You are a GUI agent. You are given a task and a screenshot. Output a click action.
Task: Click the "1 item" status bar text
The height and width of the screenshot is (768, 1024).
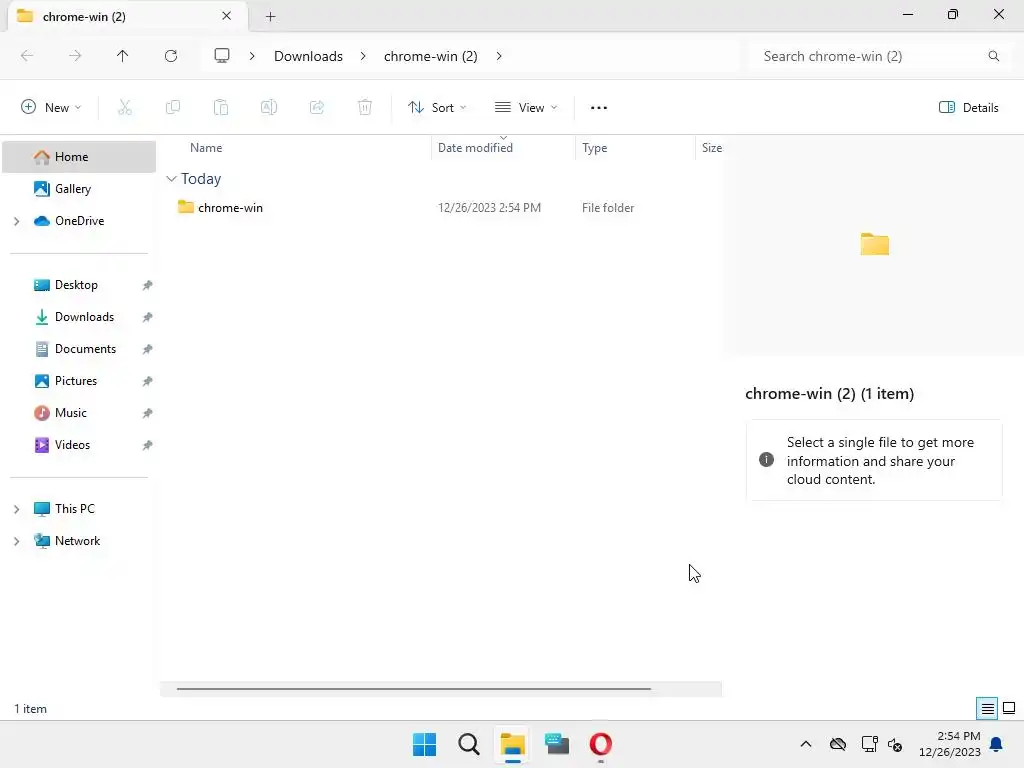[x=31, y=709]
